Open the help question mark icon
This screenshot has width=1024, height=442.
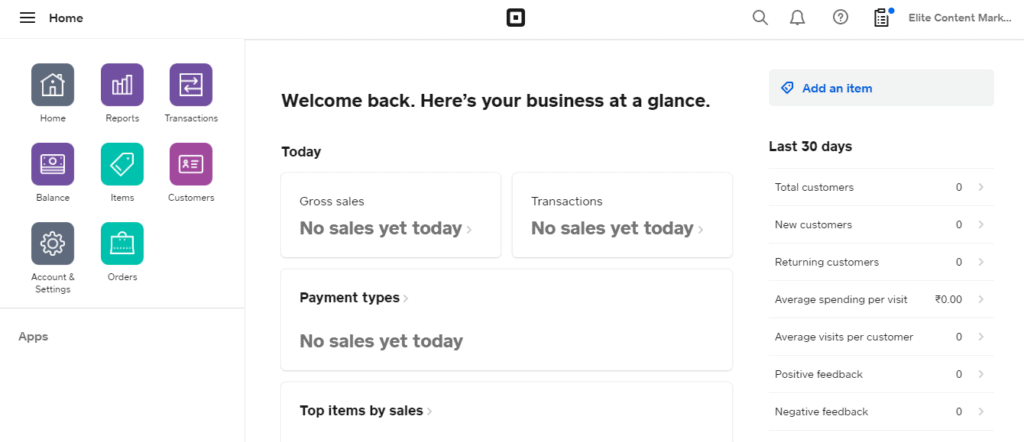(841, 18)
